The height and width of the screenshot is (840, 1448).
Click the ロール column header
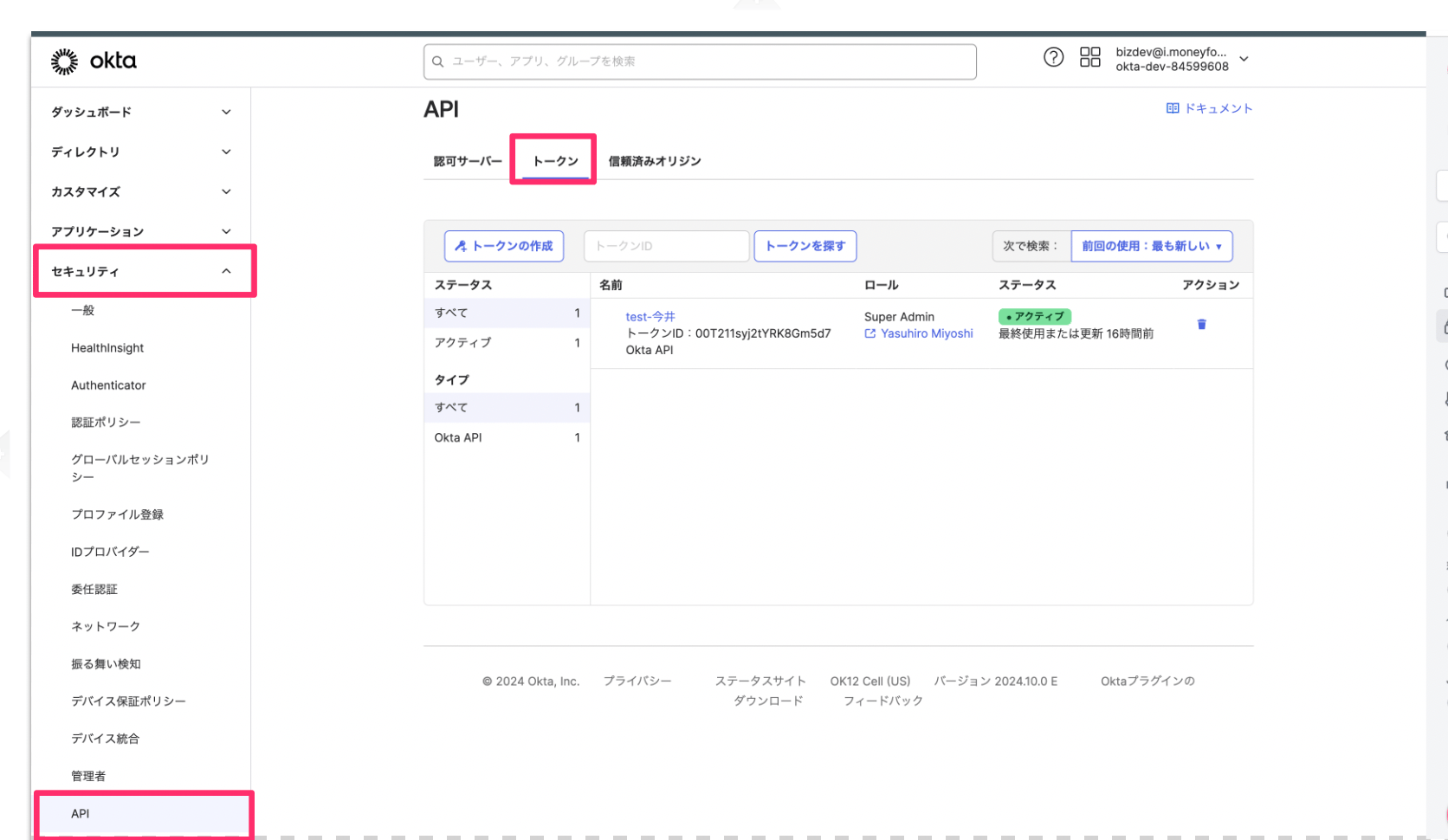coord(881,285)
